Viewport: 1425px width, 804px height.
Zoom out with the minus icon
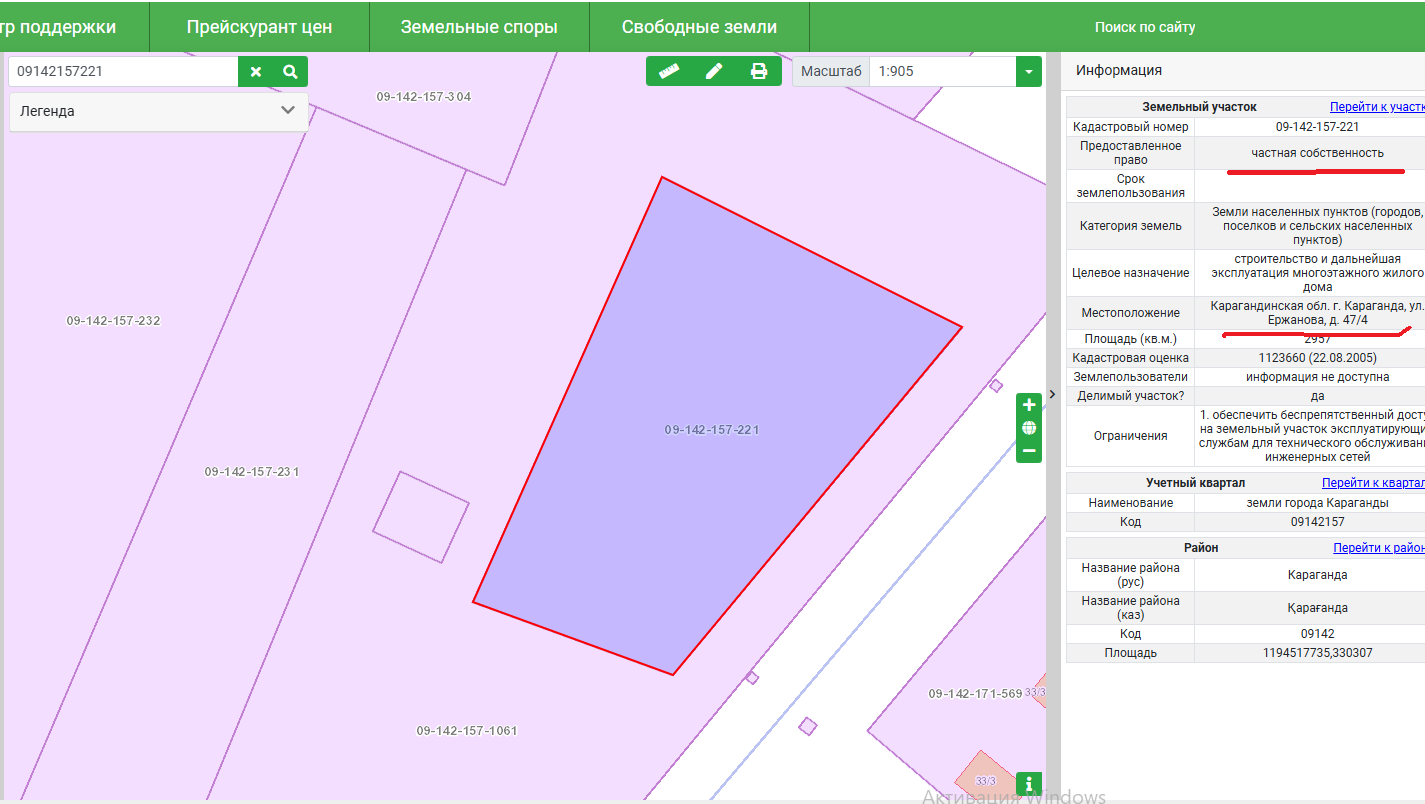click(x=1029, y=451)
